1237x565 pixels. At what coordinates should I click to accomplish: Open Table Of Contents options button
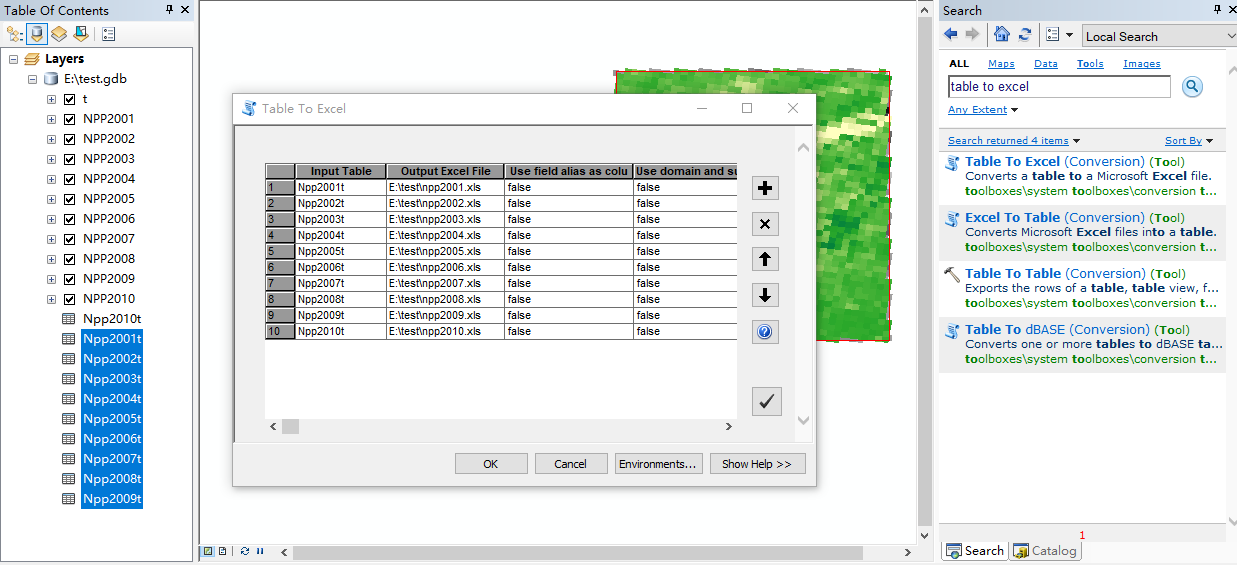point(109,34)
